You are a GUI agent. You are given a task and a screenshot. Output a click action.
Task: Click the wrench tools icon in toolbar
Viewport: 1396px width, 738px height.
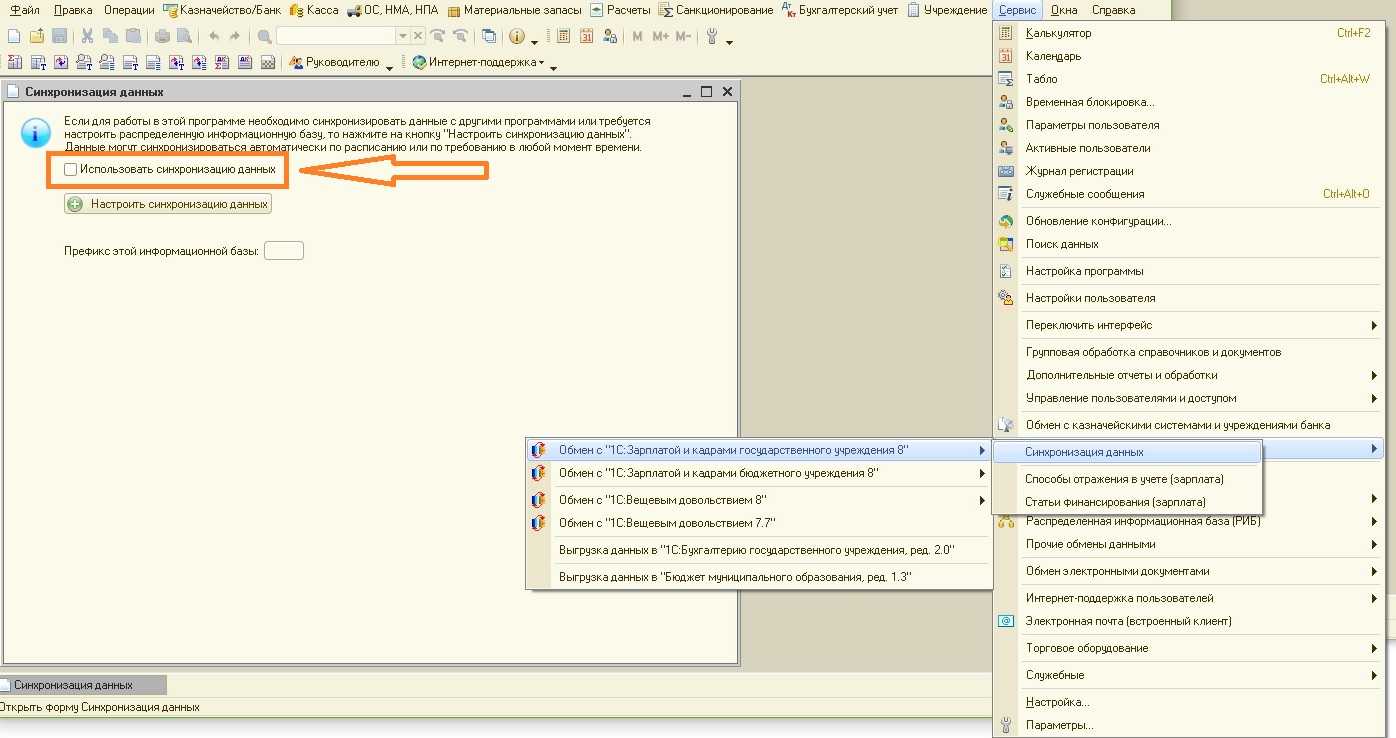coord(712,36)
